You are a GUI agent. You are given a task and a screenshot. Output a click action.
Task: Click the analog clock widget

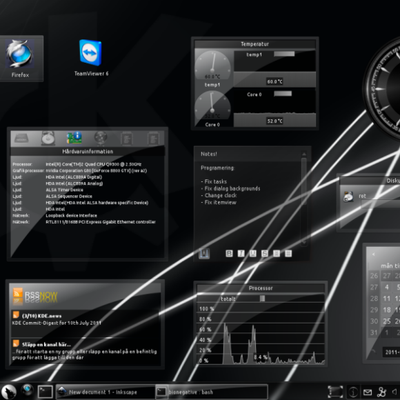383,87
